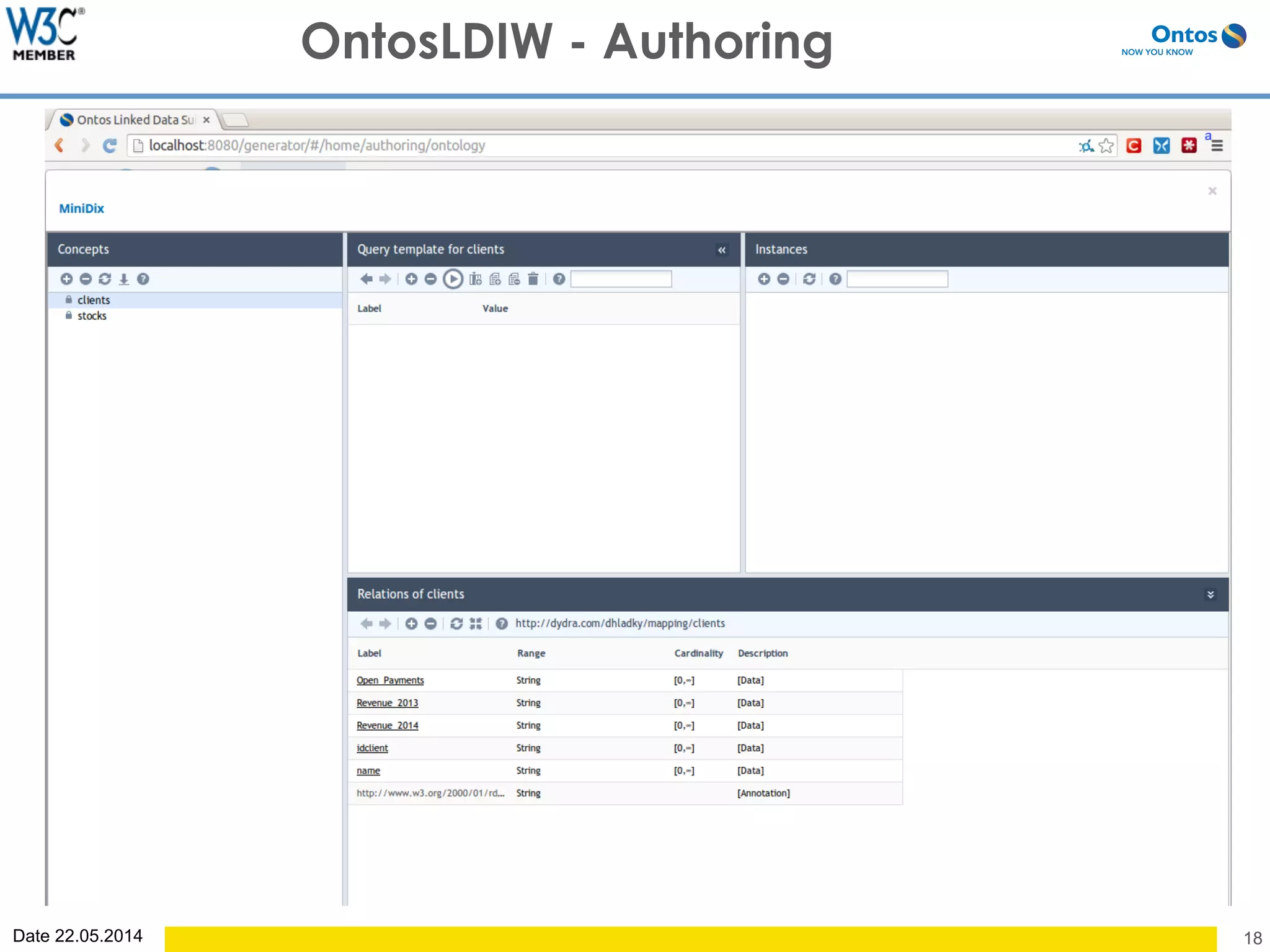
Task: Click the browser forward arrow
Action: (86, 145)
